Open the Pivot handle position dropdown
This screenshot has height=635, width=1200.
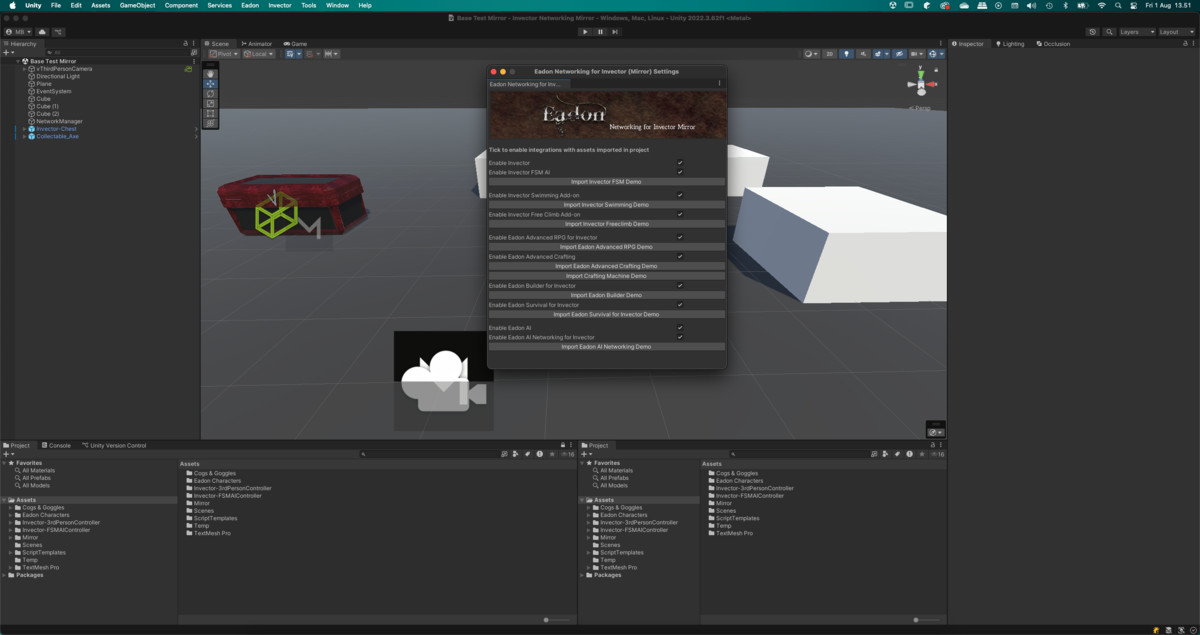(x=223, y=54)
